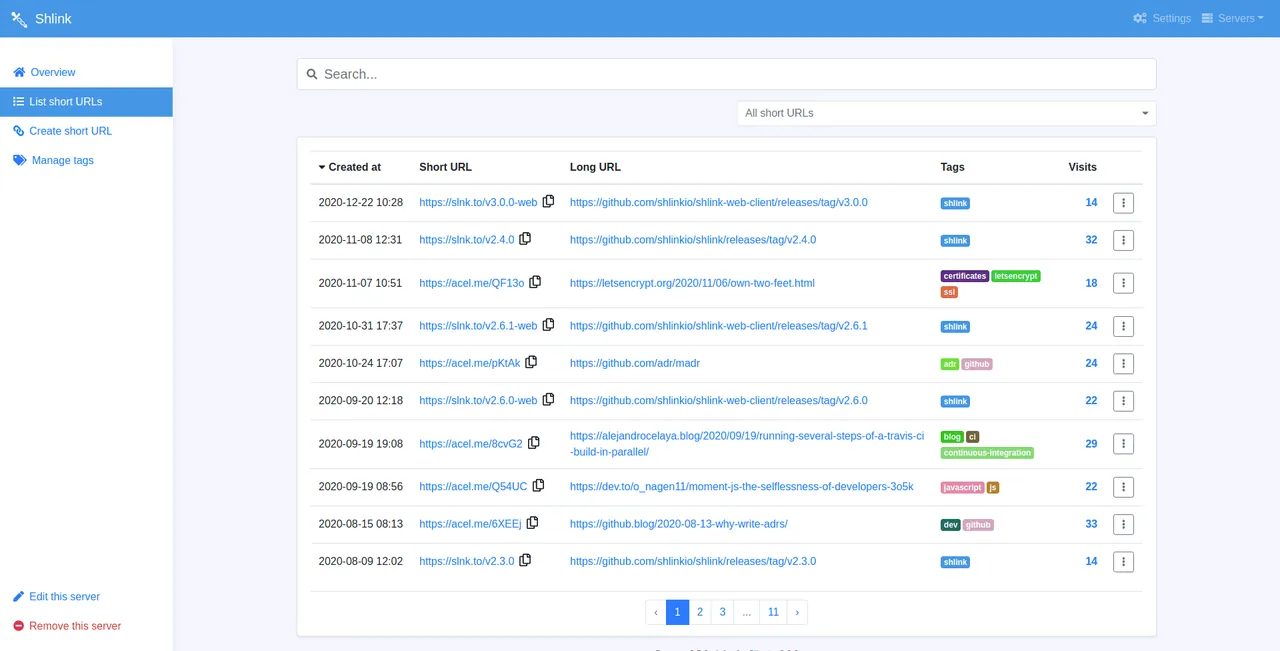The height and width of the screenshot is (651, 1280).
Task: Select the ssl tag
Action: click(x=950, y=292)
